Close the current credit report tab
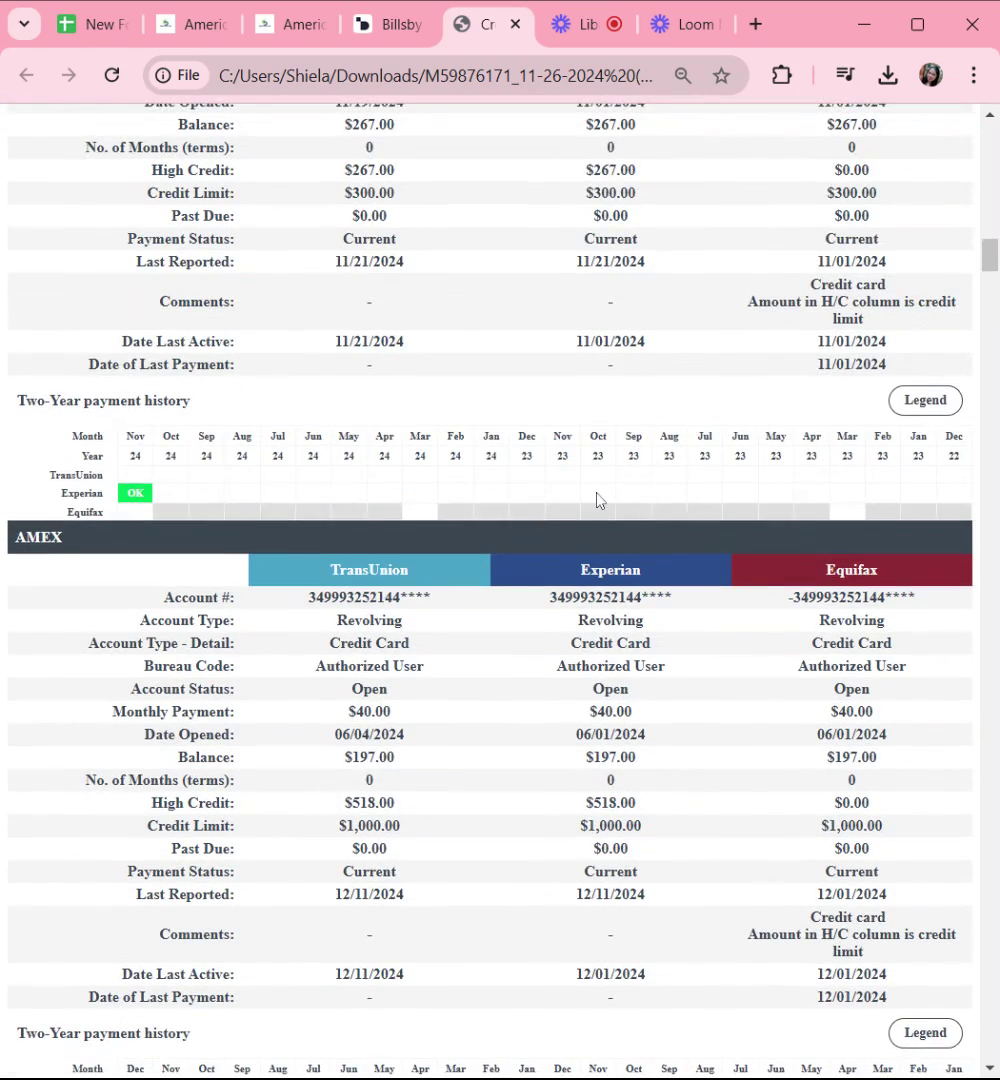 point(515,24)
